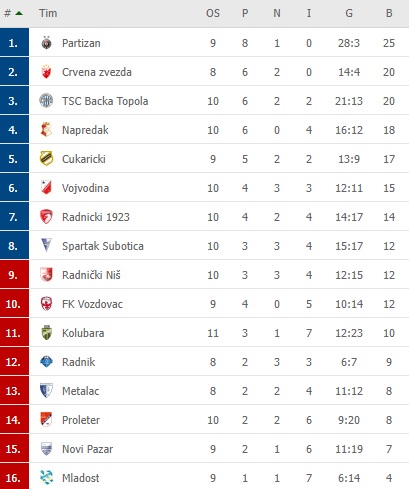Viewport: 409px width, 489px height.
Task: Click the Cukaricki yellow-black crest
Action: pos(46,159)
